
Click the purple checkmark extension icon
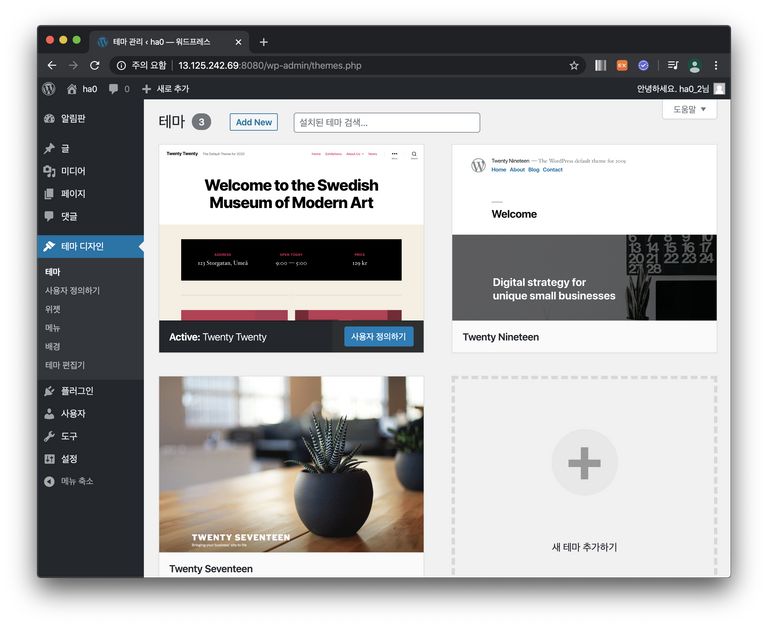pyautogui.click(x=644, y=65)
